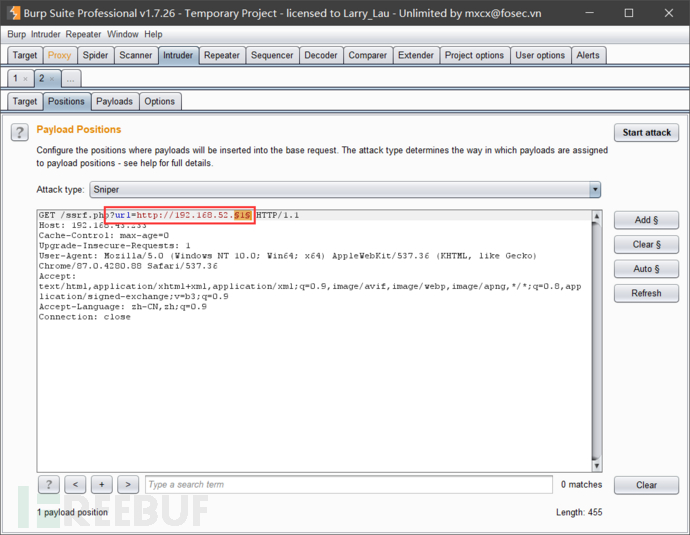Click the search term input field
690x535 pixels.
[x=348, y=485]
